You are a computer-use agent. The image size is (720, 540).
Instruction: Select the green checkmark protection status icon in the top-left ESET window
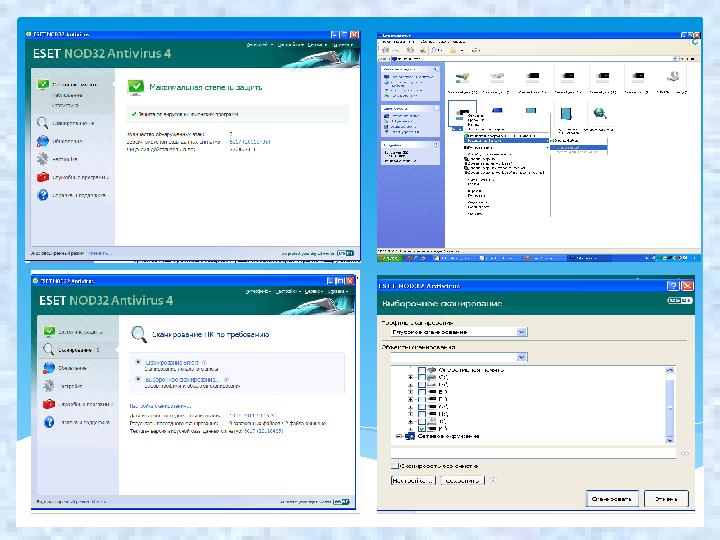click(43, 84)
